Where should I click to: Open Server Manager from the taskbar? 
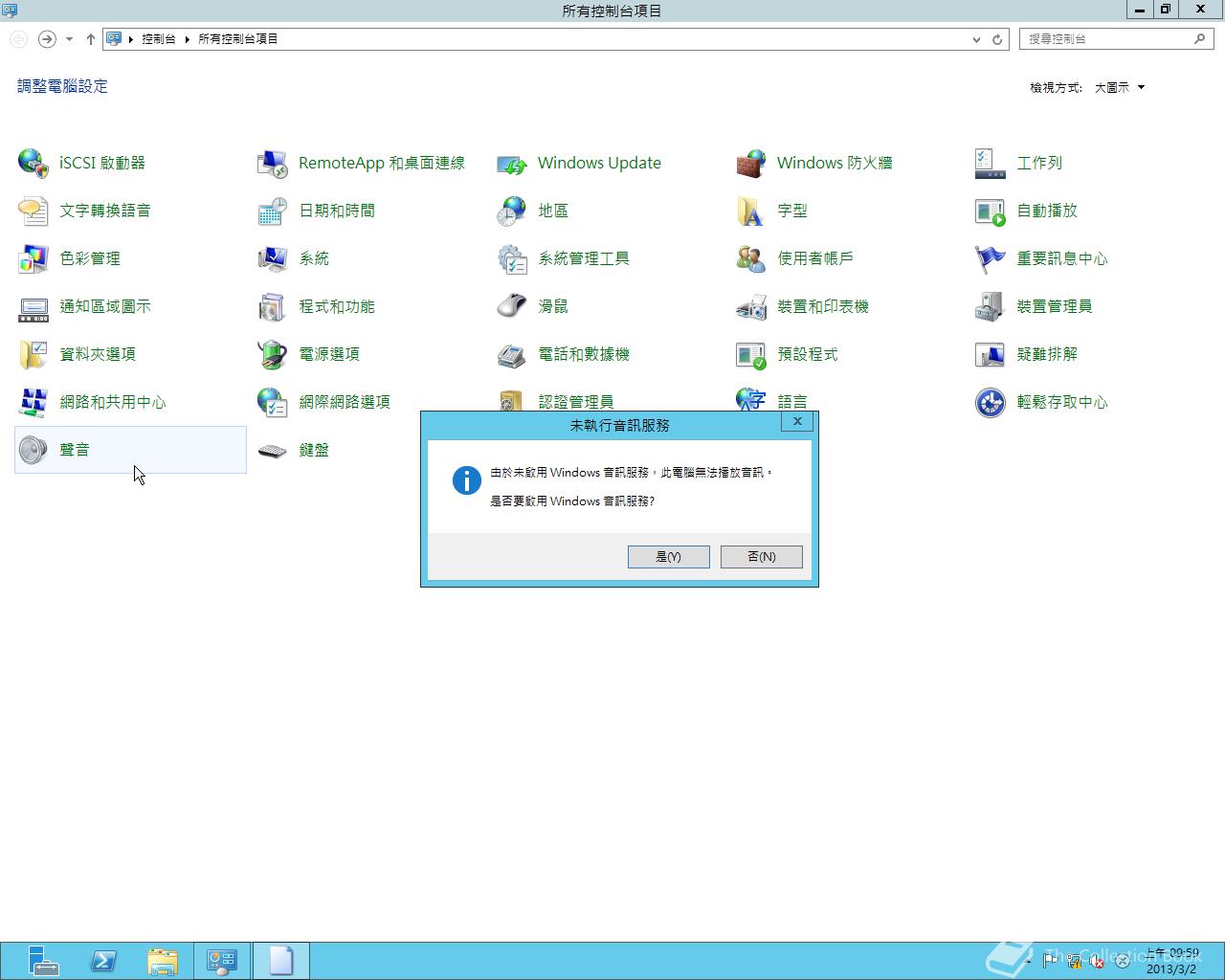(x=43, y=961)
